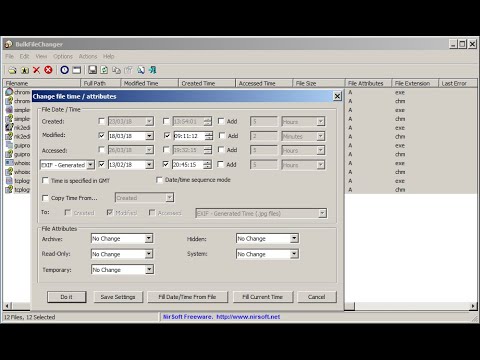Click the Fill Current Time button

(263, 297)
